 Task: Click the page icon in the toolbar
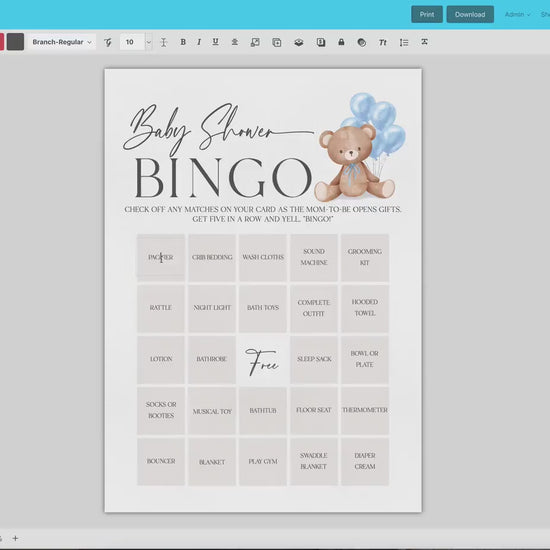coord(321,42)
